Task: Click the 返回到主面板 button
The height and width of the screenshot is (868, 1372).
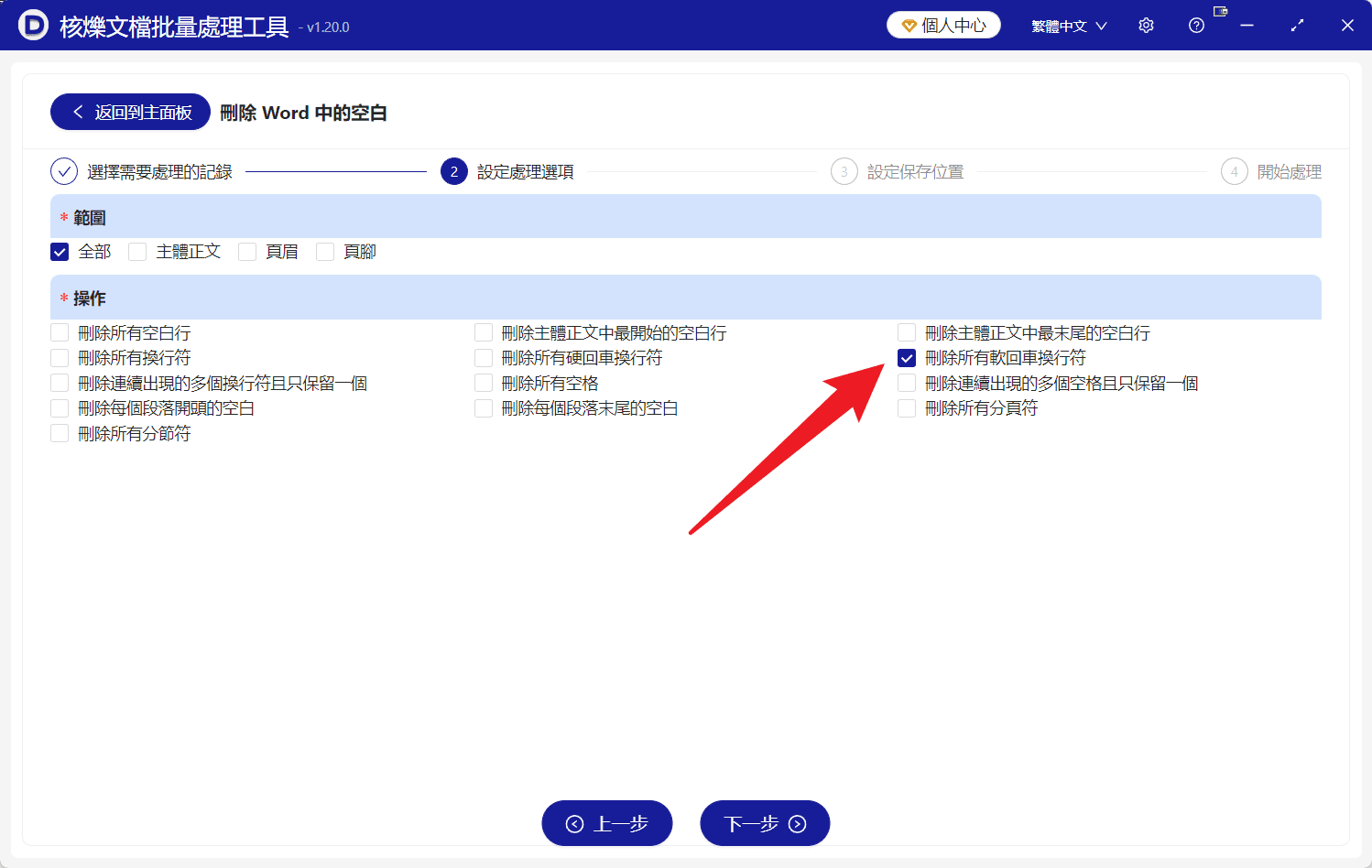Action: (129, 112)
